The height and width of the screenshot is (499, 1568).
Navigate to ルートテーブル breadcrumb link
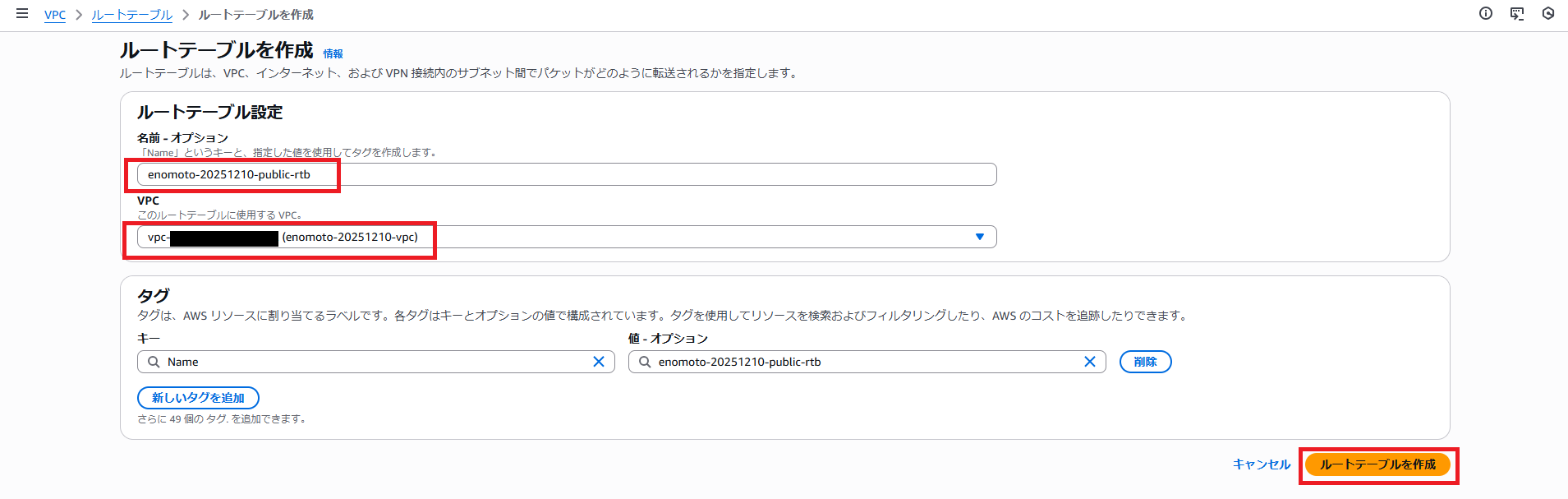(x=131, y=15)
